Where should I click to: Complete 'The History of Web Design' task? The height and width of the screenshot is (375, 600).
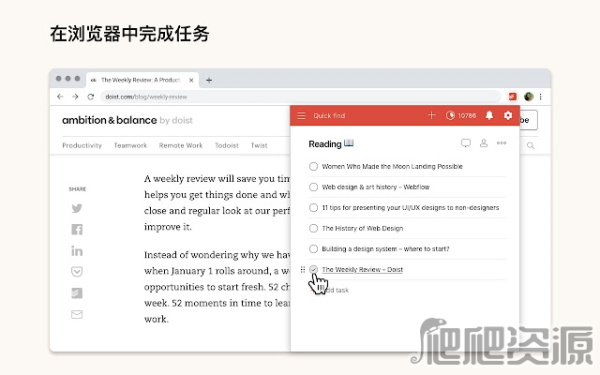tap(313, 228)
